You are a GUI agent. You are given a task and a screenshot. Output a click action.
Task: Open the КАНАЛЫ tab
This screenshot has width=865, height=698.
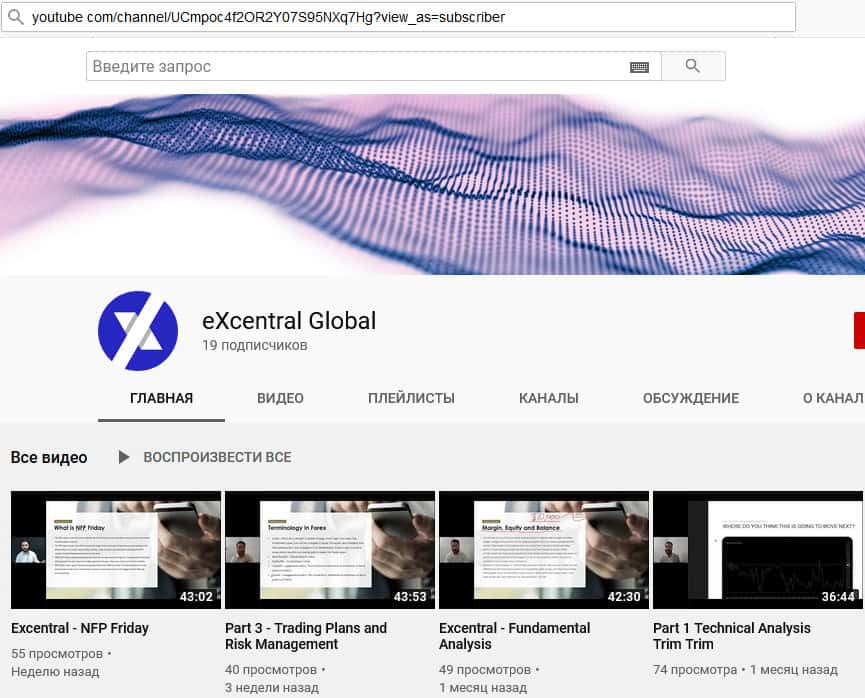click(549, 398)
